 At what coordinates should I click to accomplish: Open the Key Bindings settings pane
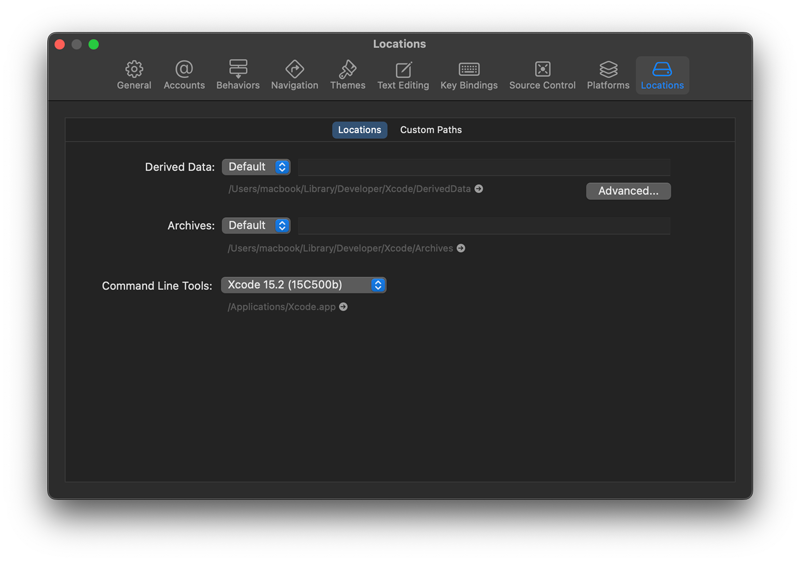[469, 75]
